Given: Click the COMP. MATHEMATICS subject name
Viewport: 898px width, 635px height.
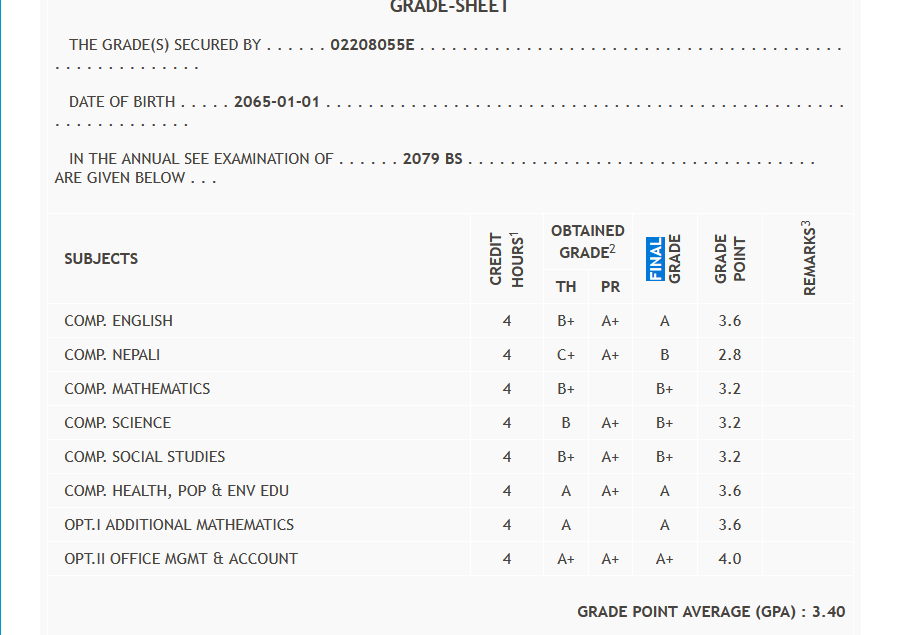Looking at the screenshot, I should click(137, 389).
